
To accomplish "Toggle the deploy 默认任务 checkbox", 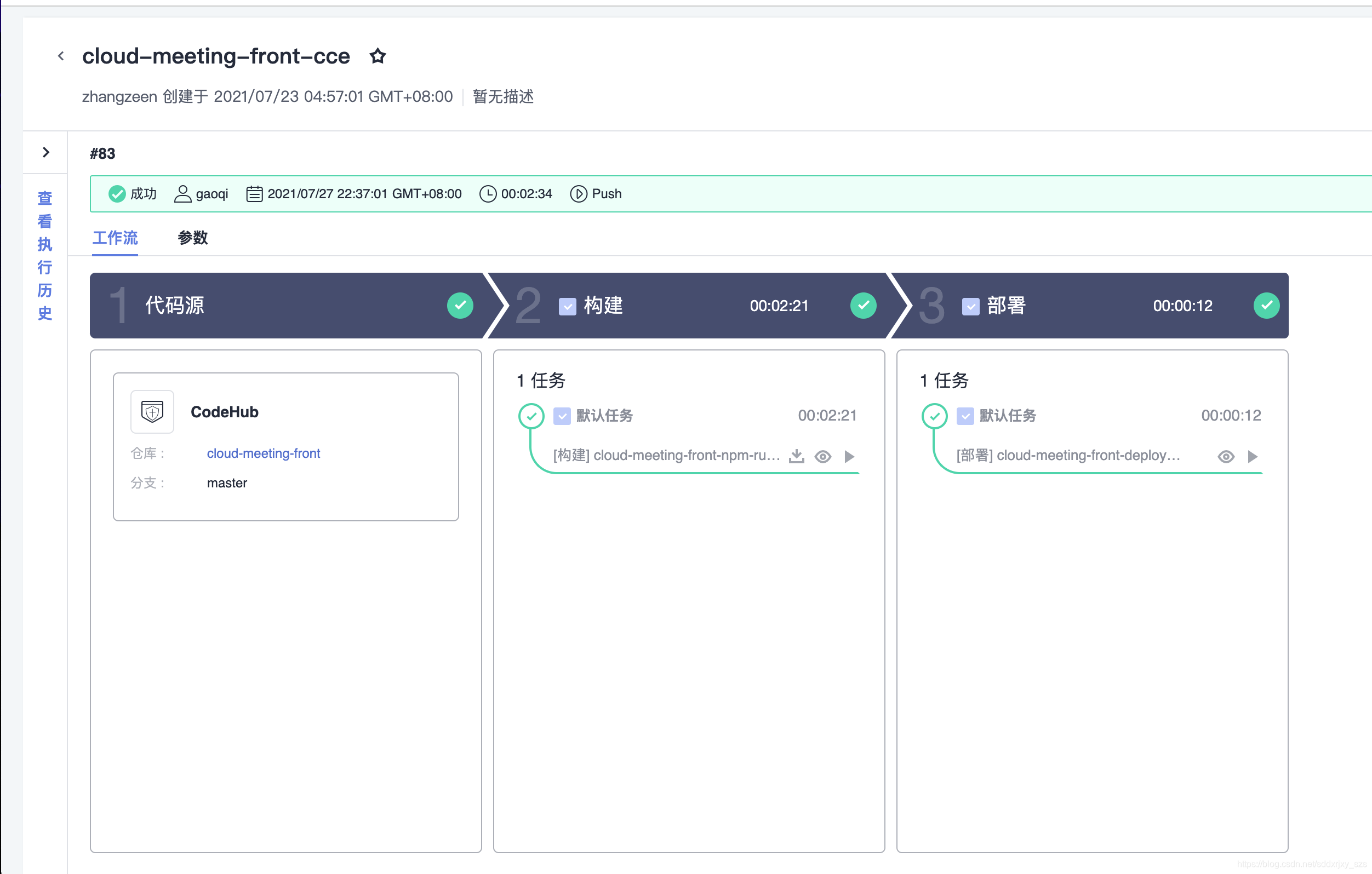I will (x=965, y=416).
